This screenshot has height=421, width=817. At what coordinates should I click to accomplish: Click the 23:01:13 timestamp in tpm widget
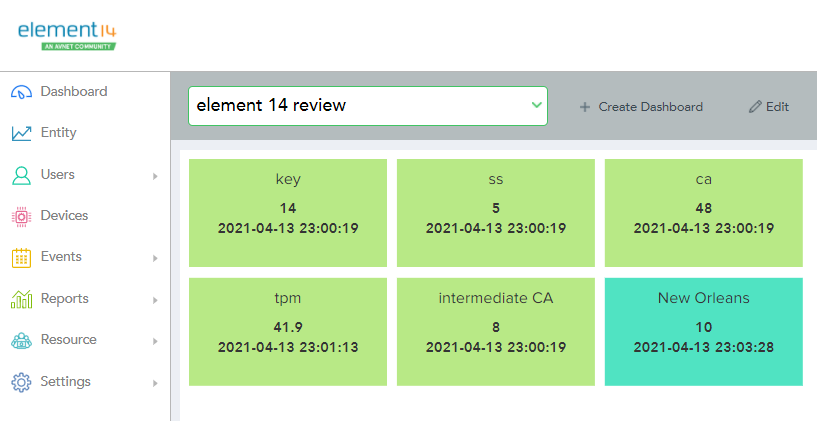coord(288,347)
